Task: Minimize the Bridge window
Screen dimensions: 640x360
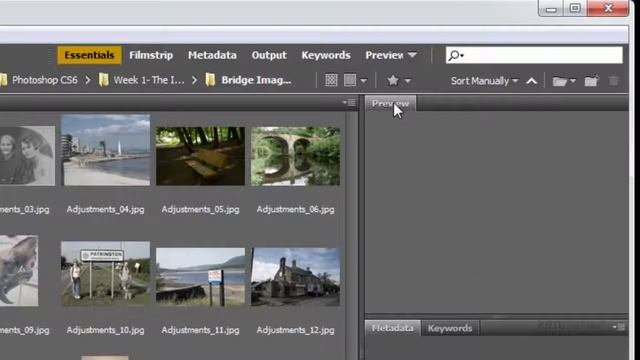Action: pos(551,9)
